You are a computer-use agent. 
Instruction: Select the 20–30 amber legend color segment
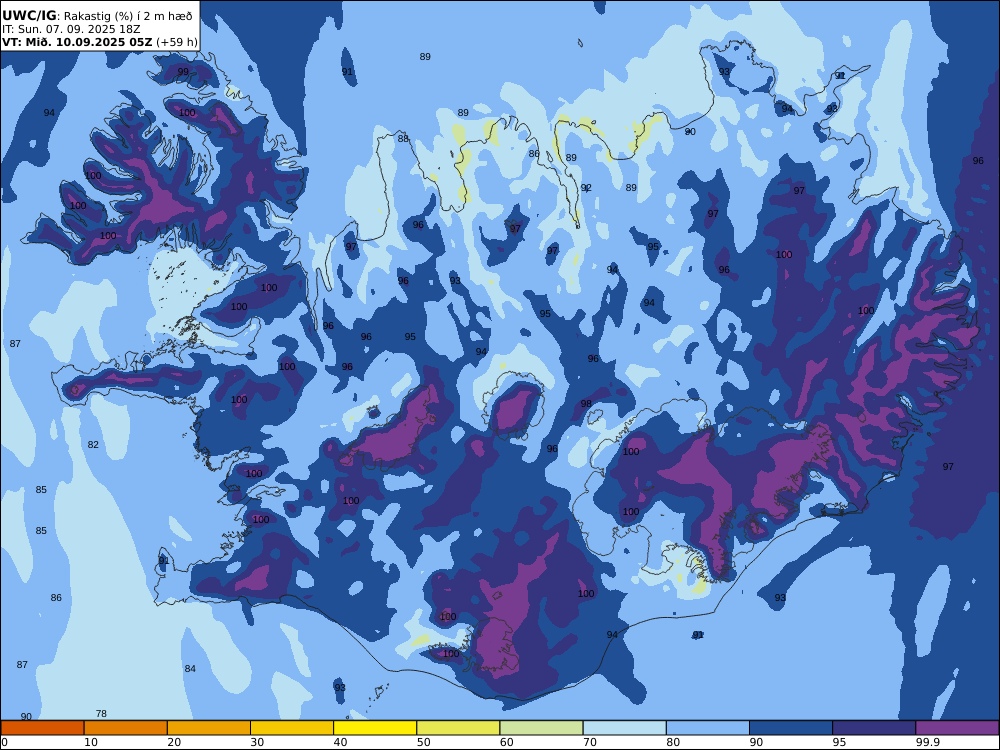coord(209,728)
